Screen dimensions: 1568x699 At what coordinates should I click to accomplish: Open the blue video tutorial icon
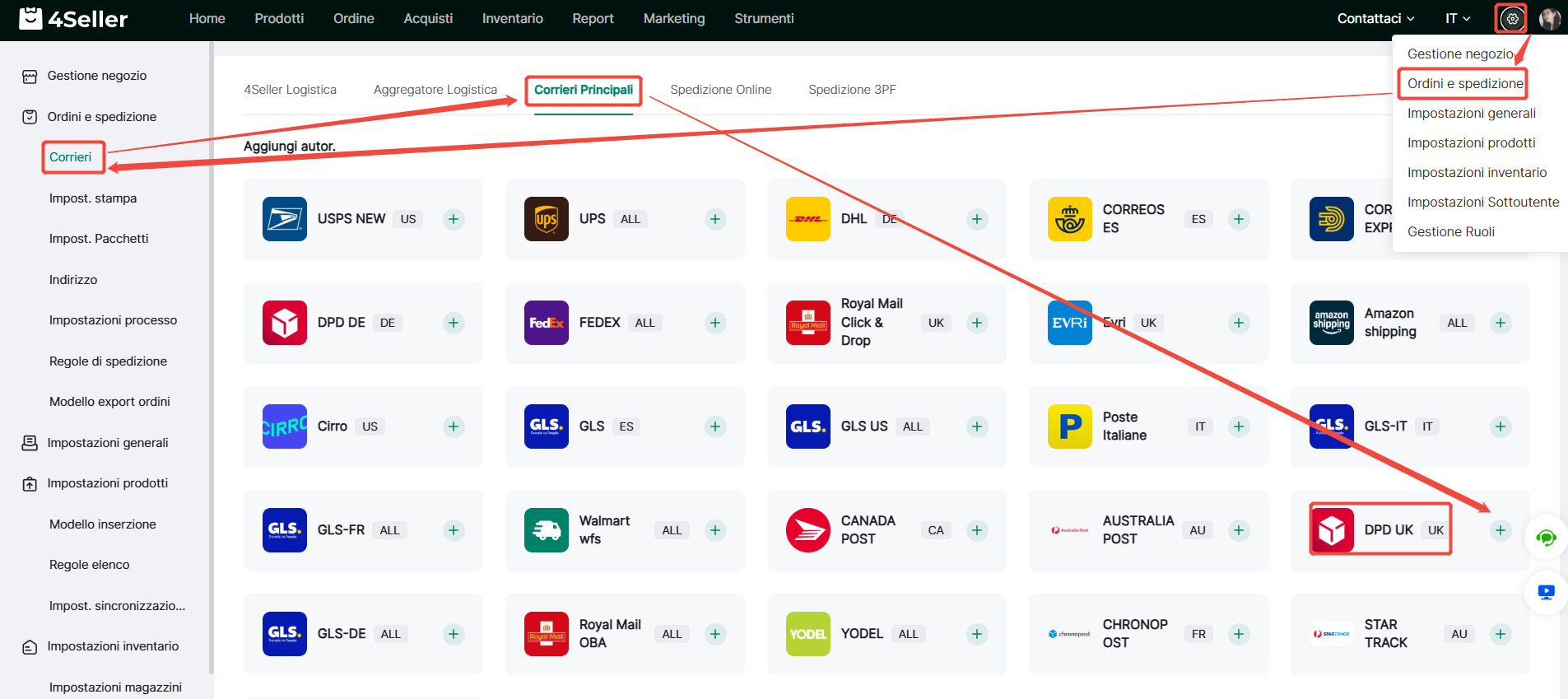pyautogui.click(x=1546, y=592)
